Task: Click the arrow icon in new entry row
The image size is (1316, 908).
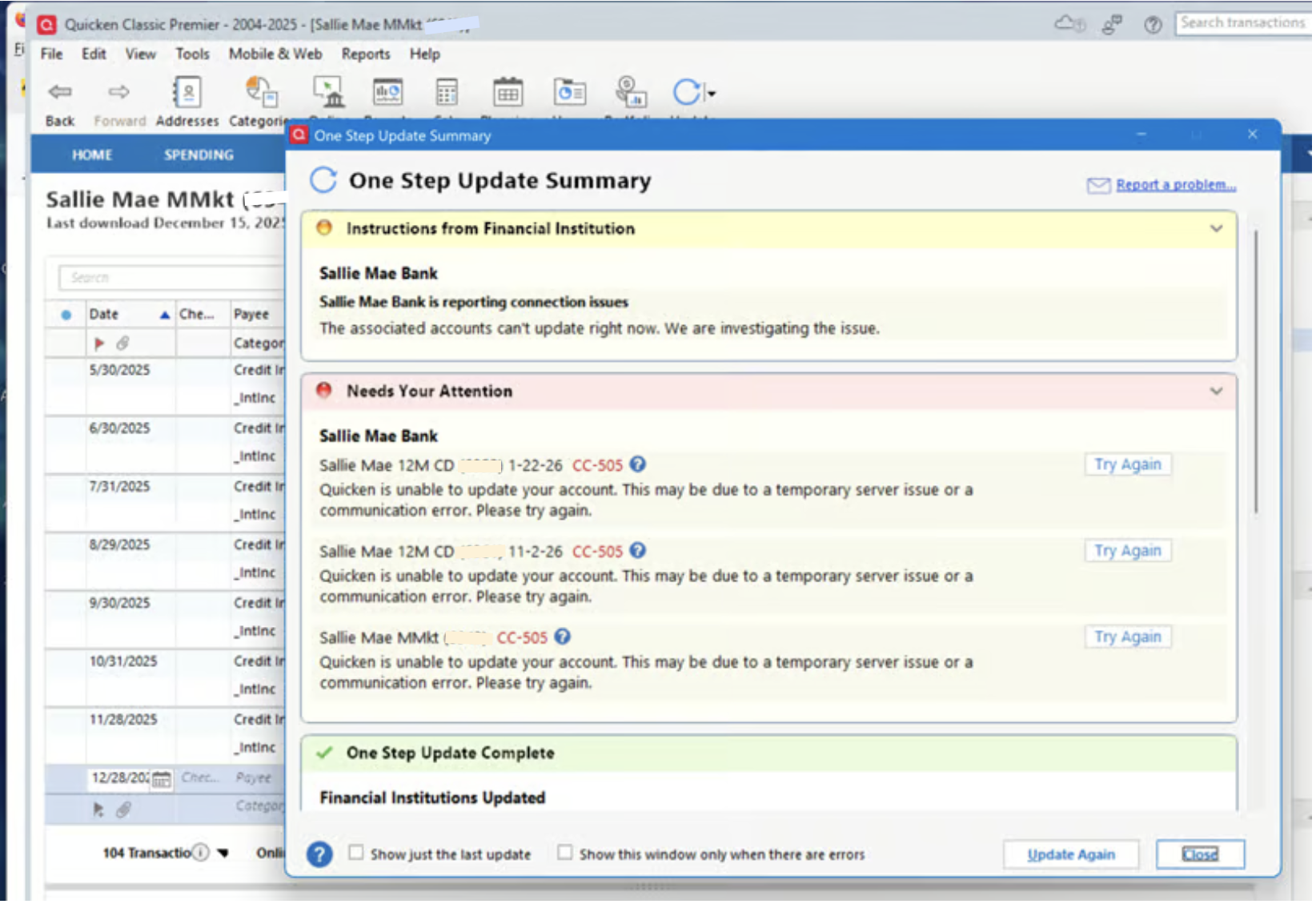Action: point(98,810)
